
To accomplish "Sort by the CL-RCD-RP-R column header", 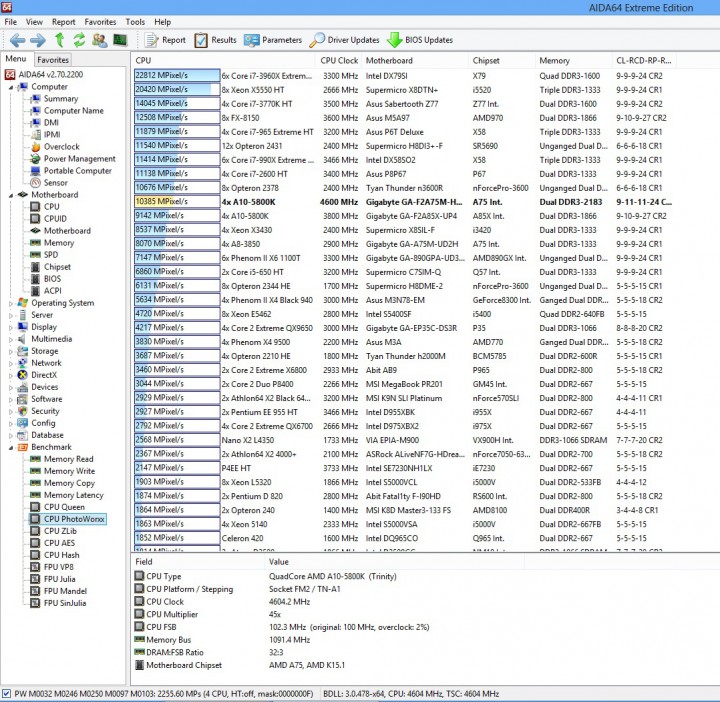I will pyautogui.click(x=643, y=60).
